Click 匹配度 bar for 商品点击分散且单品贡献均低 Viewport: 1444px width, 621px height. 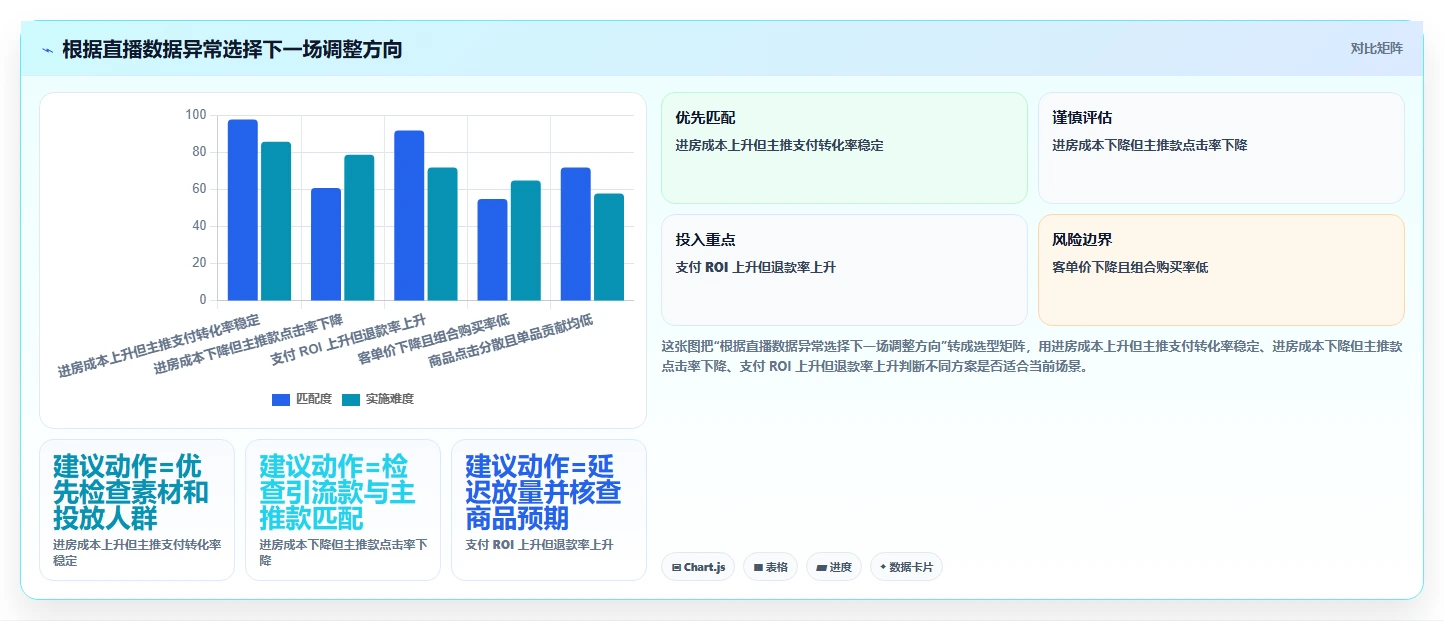click(576, 234)
